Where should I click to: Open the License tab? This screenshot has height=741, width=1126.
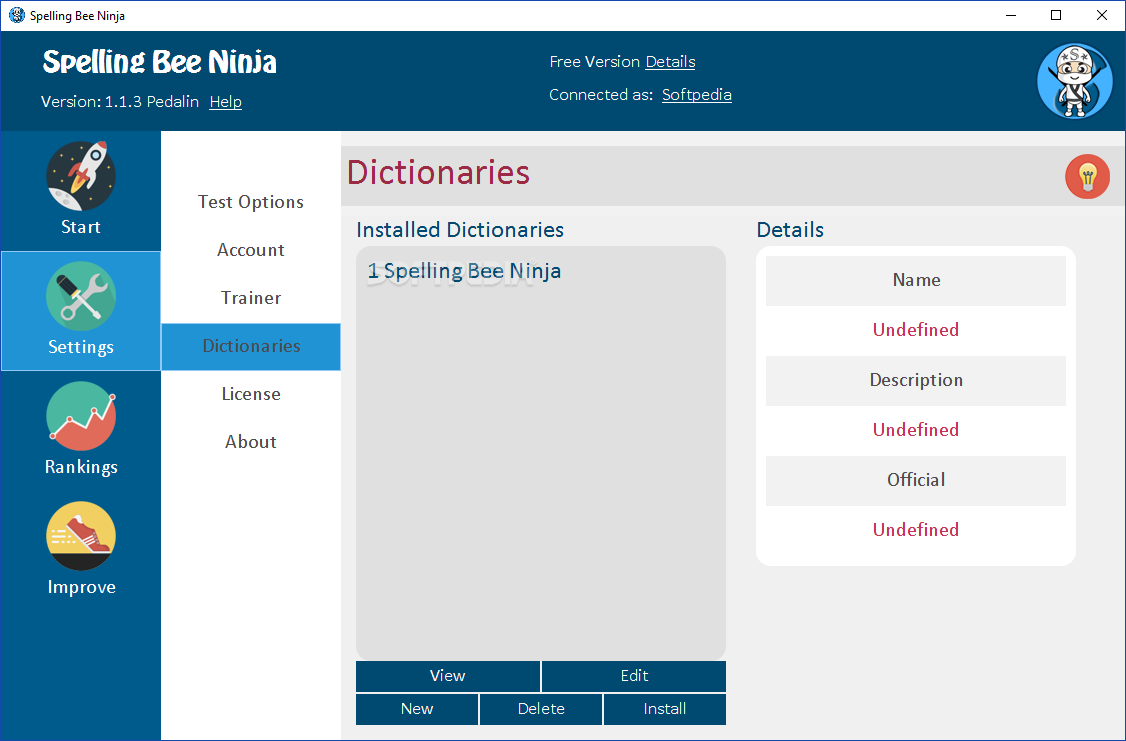(x=251, y=394)
